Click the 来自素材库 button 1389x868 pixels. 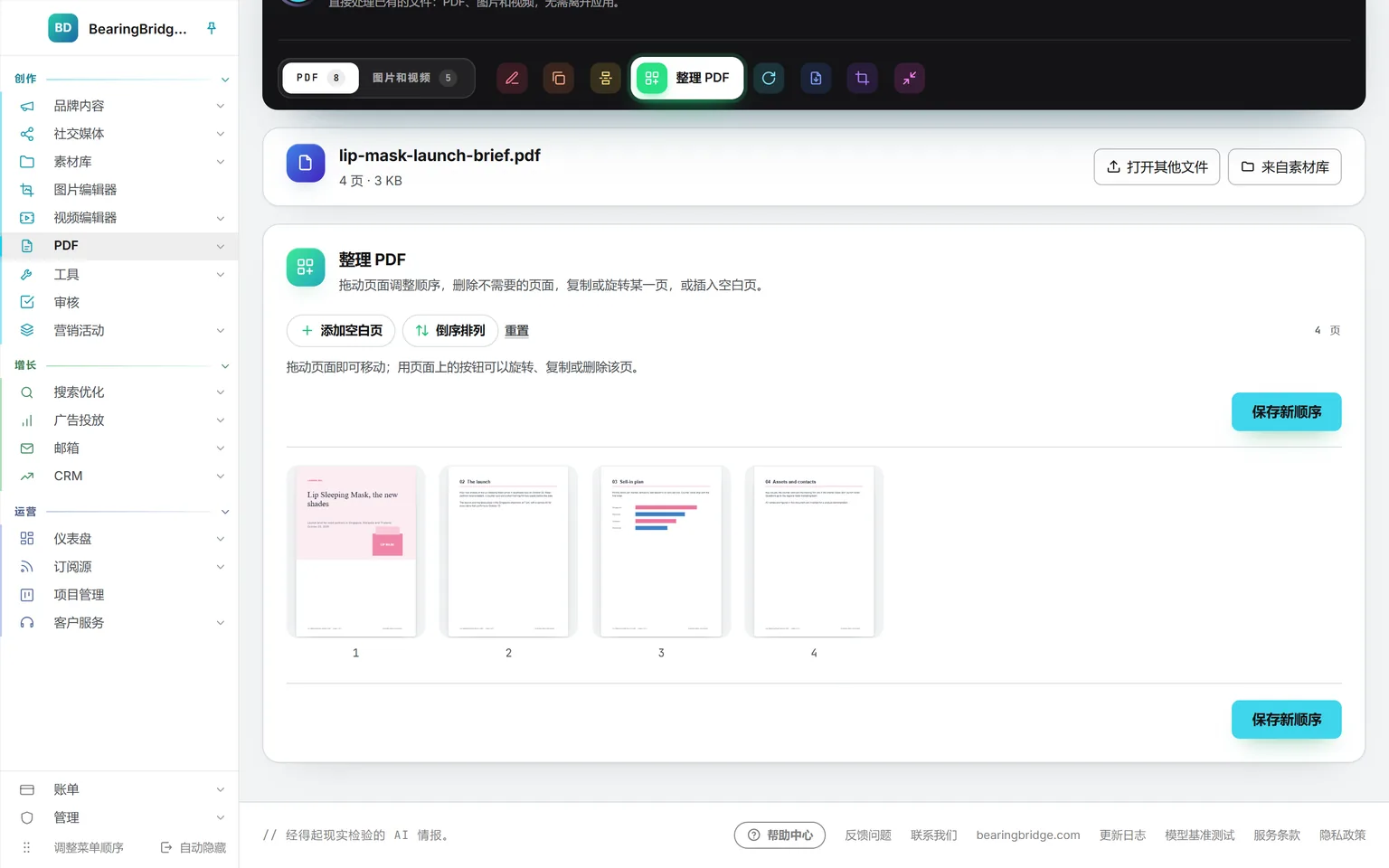[x=1284, y=167]
